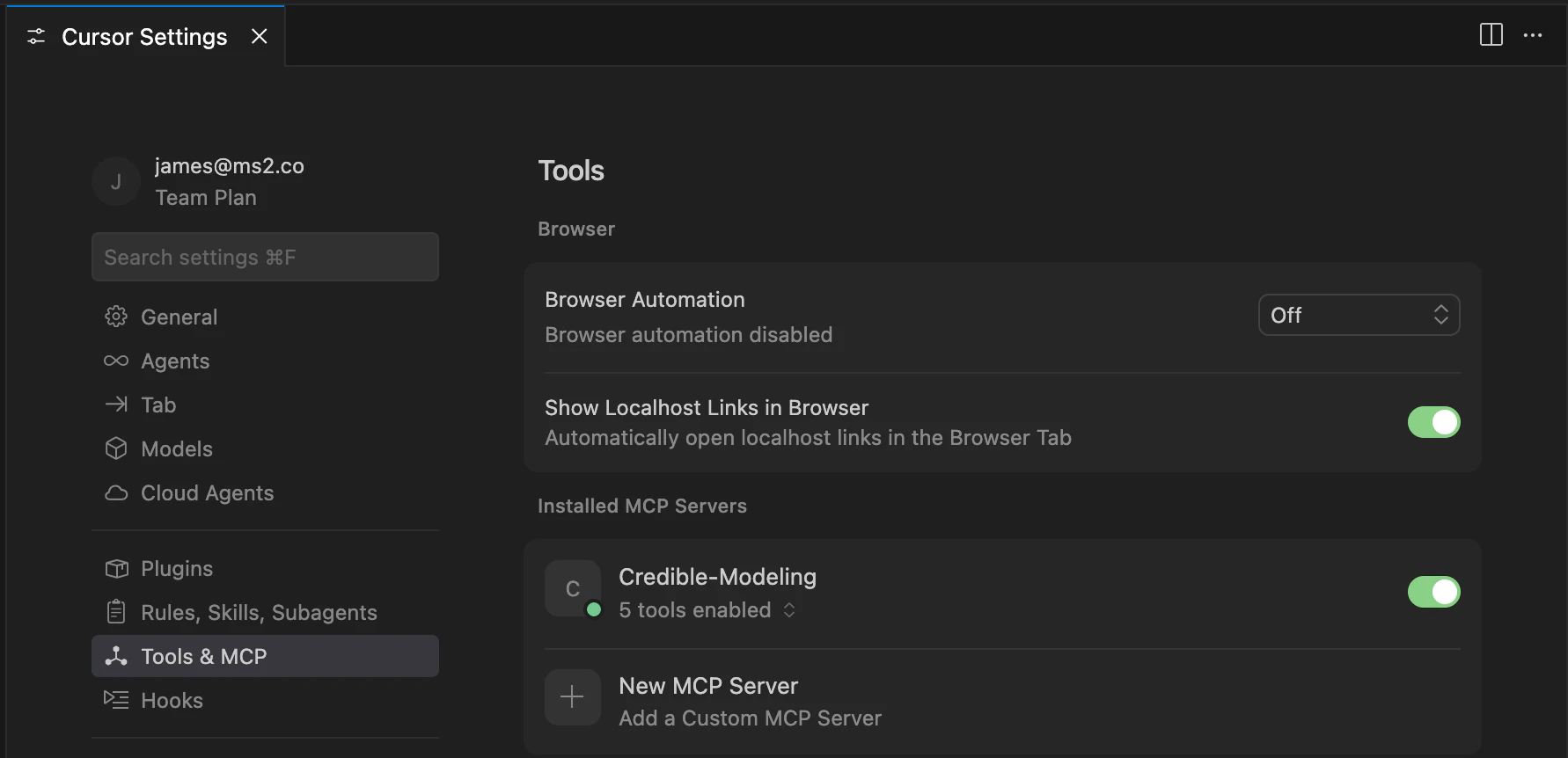The height and width of the screenshot is (758, 1568).
Task: Click the Team Plan label
Action: click(x=206, y=198)
